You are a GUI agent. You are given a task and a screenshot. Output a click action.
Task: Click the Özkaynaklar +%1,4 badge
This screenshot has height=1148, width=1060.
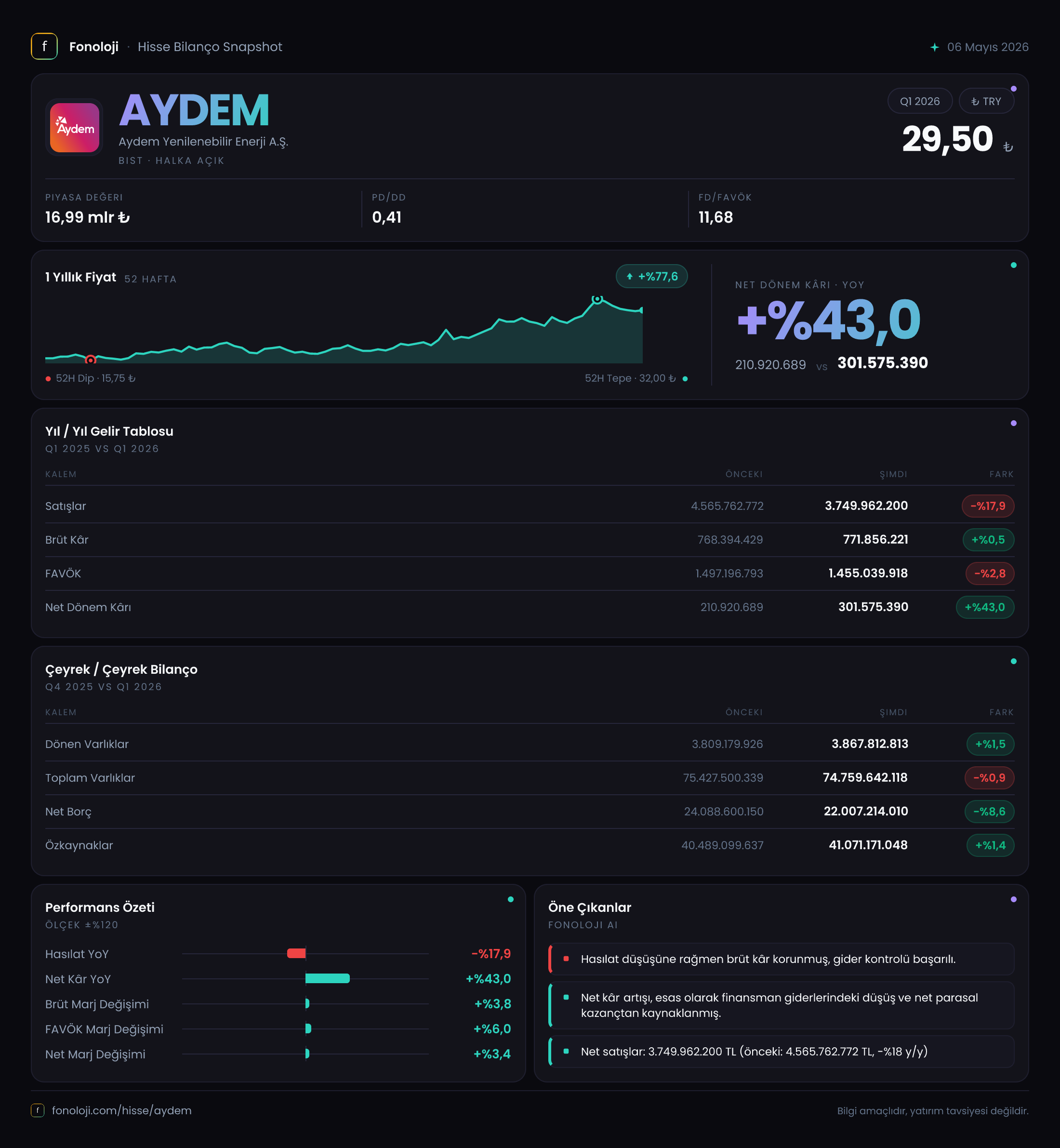click(990, 846)
